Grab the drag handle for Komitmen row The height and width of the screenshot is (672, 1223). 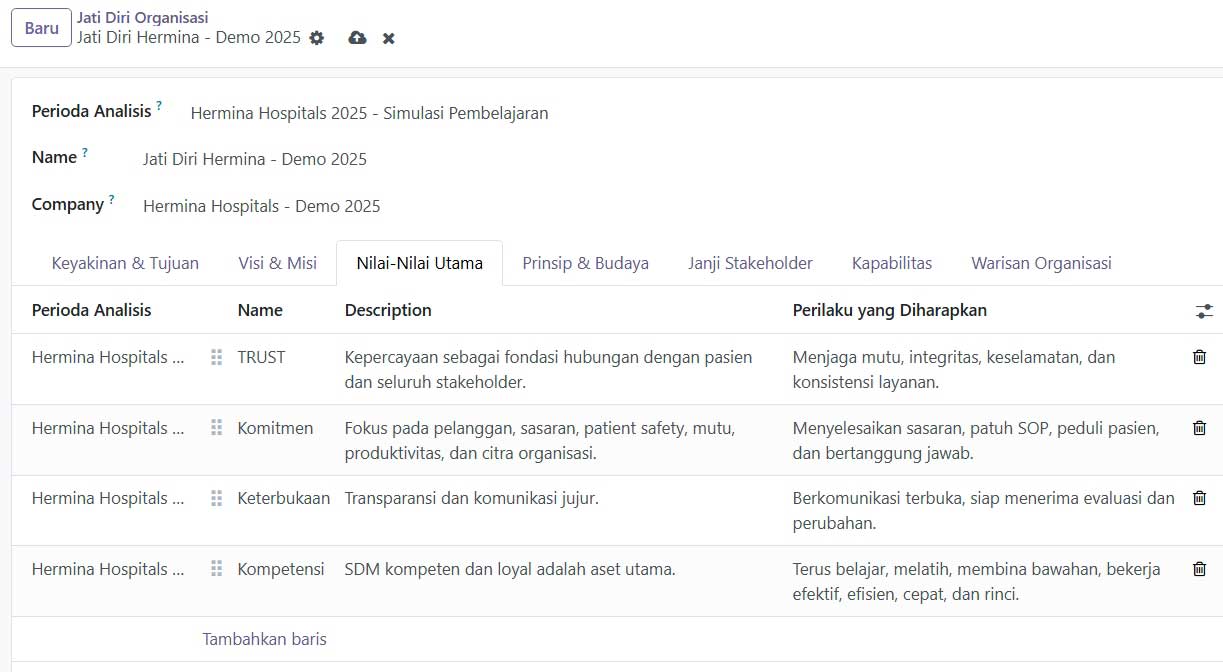click(216, 428)
